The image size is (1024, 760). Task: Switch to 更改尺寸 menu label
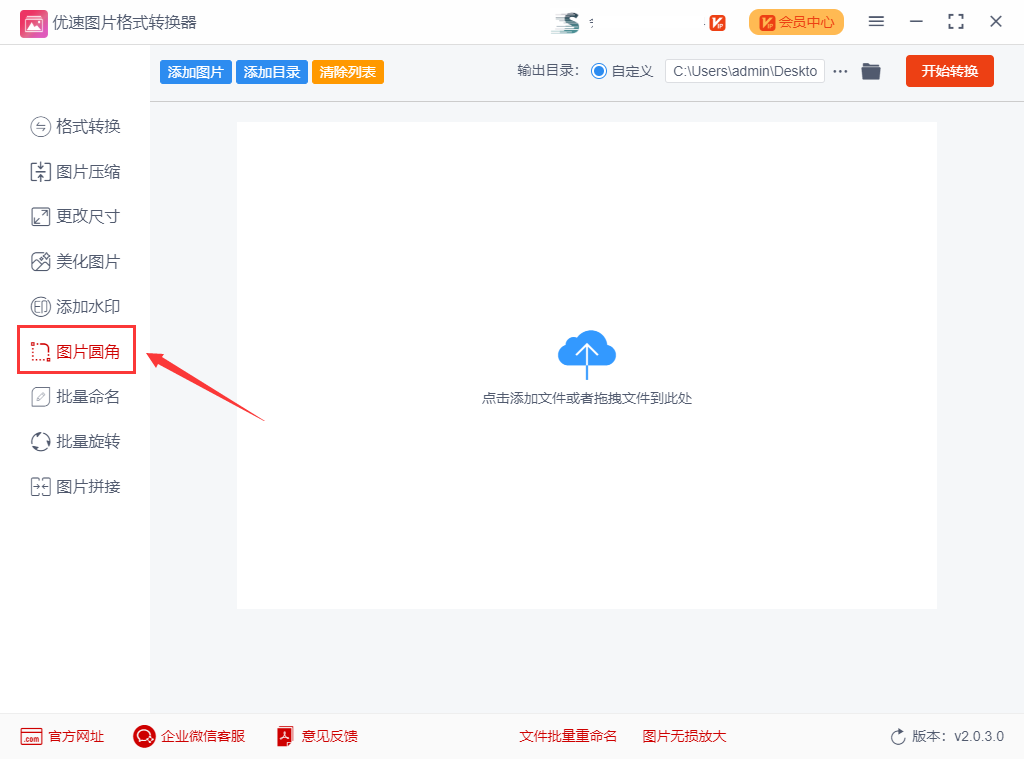[x=88, y=217]
